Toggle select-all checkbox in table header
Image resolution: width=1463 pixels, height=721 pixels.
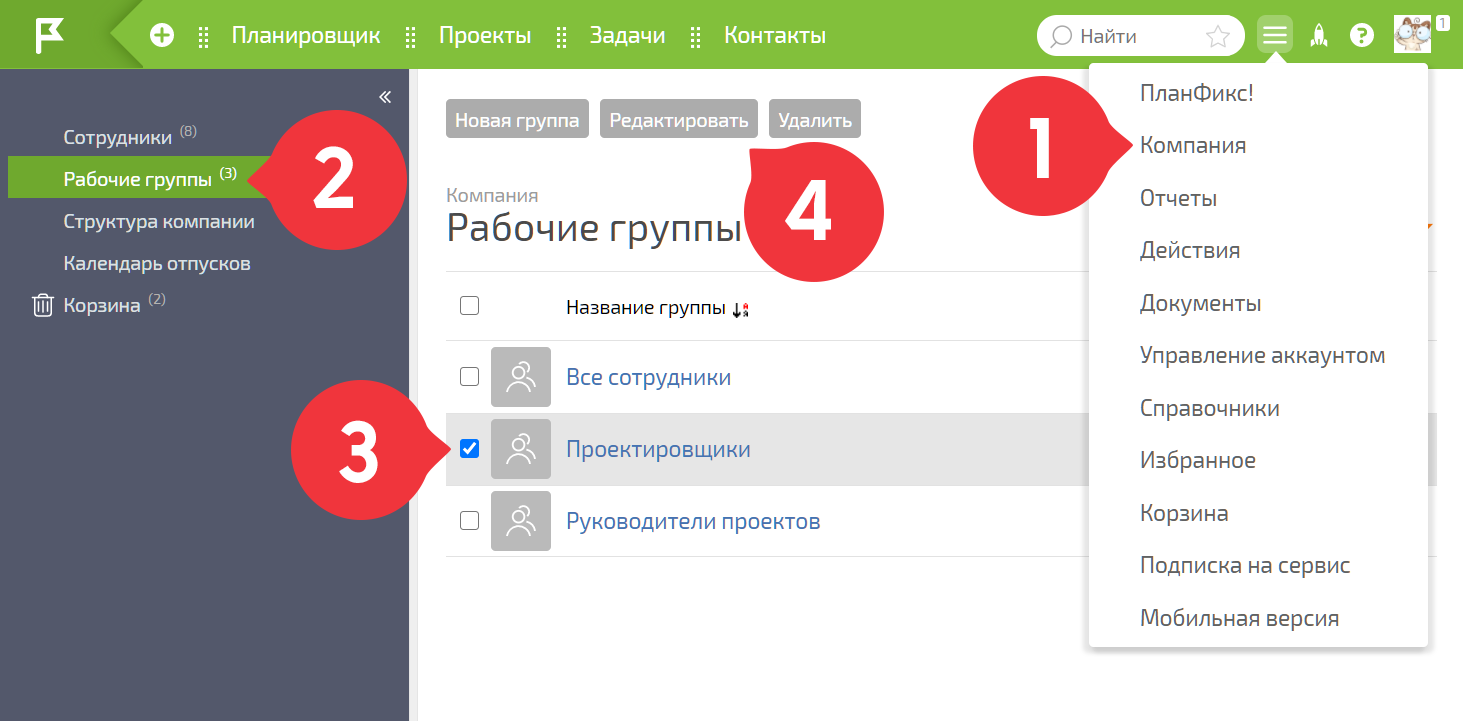pyautogui.click(x=469, y=306)
